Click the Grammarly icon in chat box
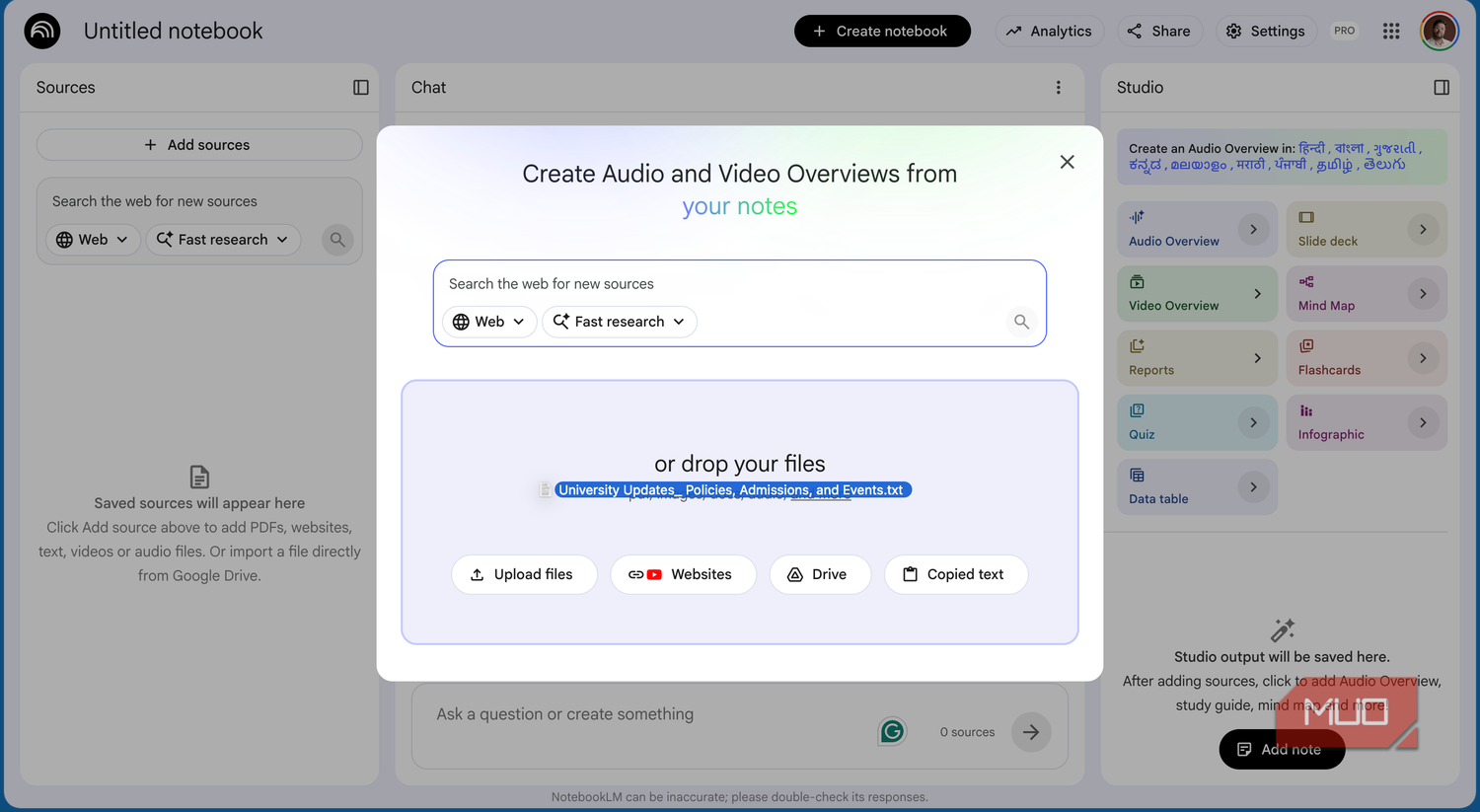The image size is (1480, 812). click(892, 731)
